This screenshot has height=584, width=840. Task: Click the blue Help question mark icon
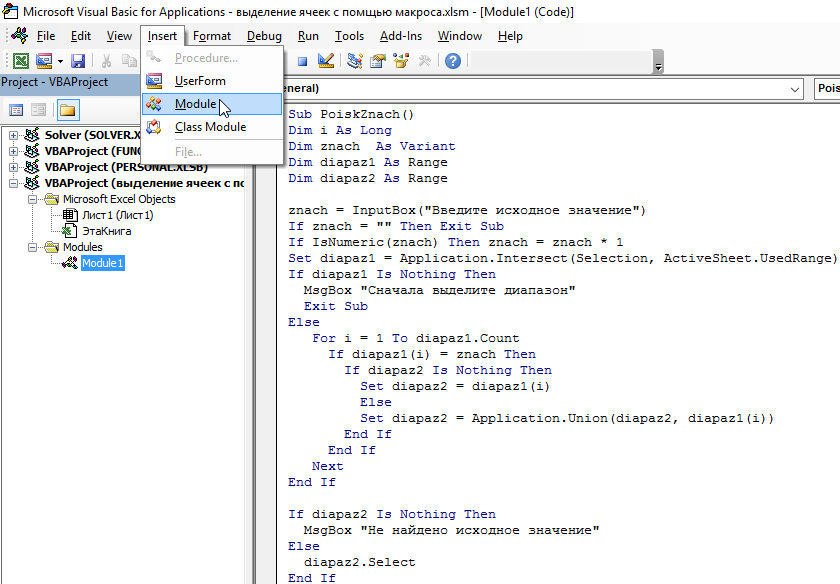pos(453,61)
